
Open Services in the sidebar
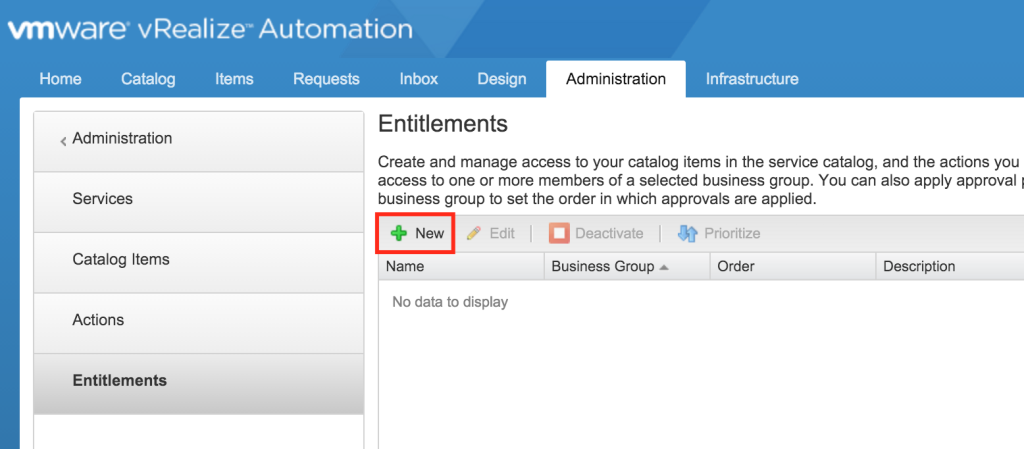(199, 202)
